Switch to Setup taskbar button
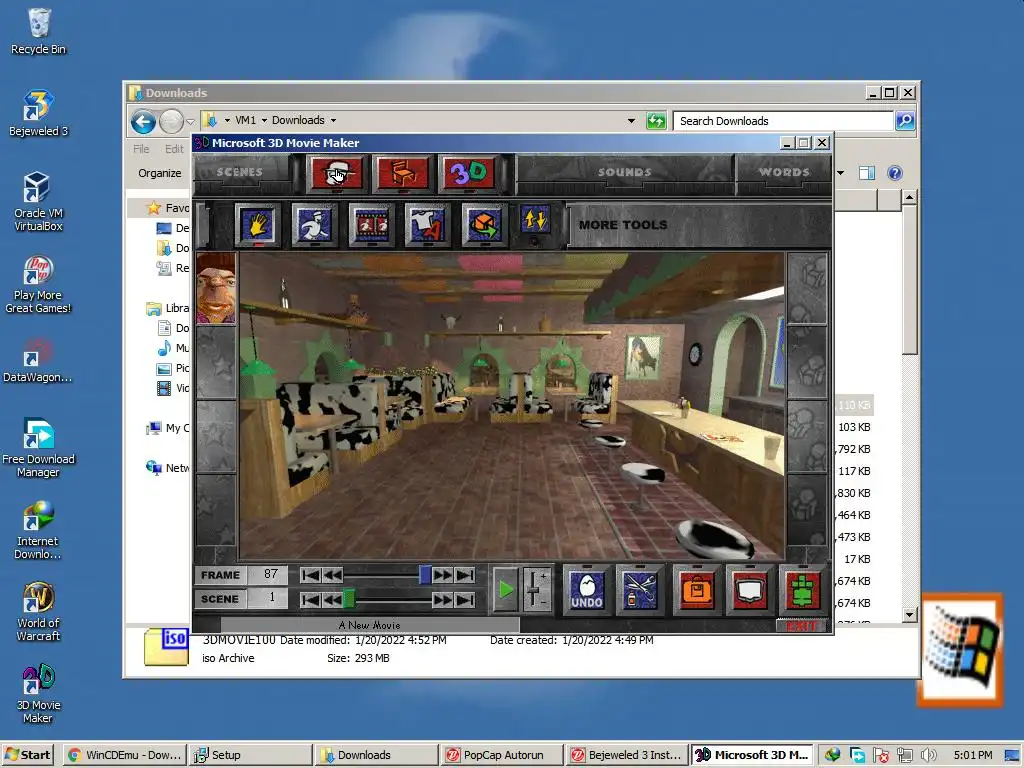The height and width of the screenshot is (768, 1024). [x=250, y=755]
